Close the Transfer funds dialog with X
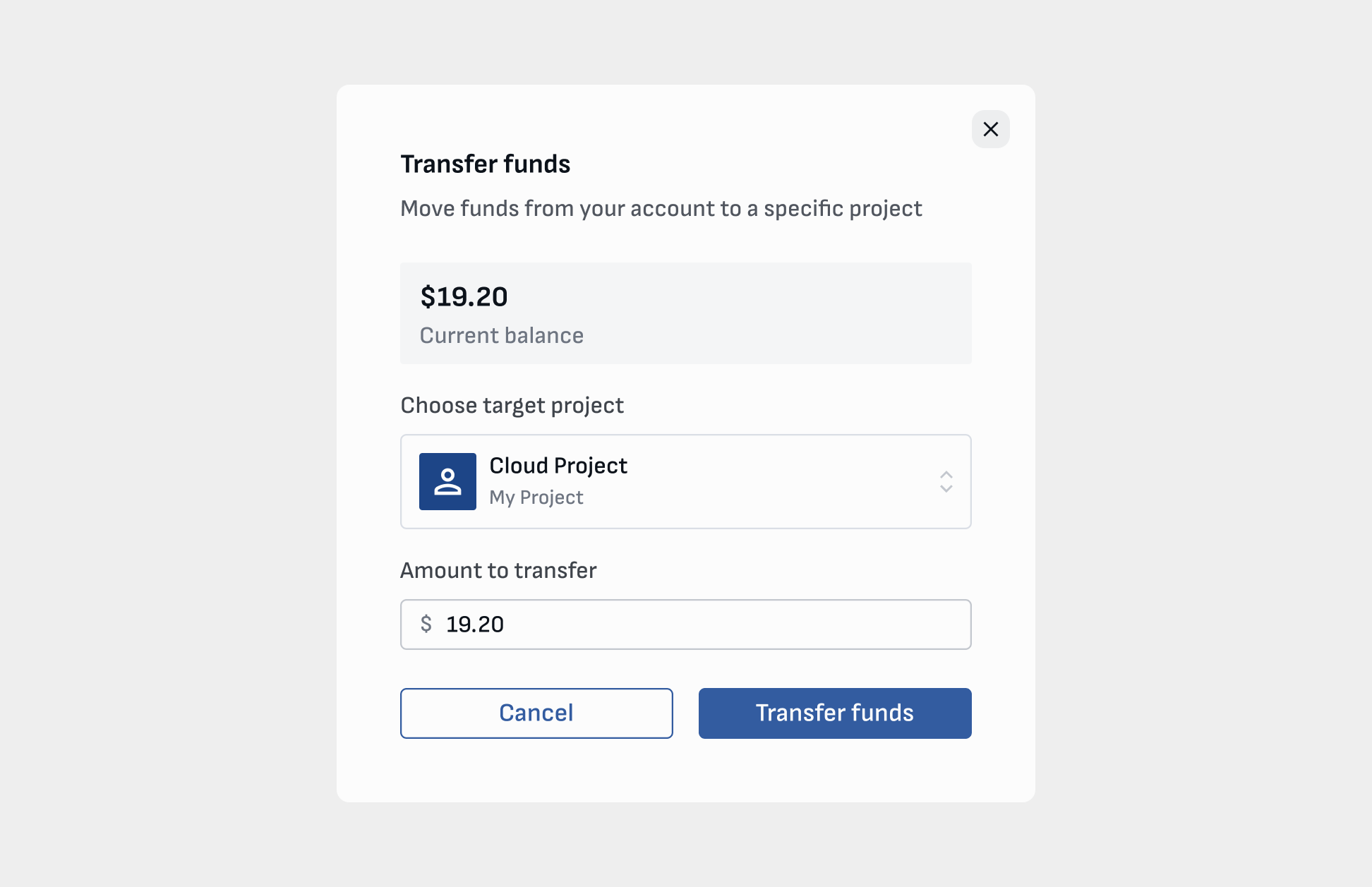This screenshot has width=1372, height=887. pyautogui.click(x=990, y=129)
